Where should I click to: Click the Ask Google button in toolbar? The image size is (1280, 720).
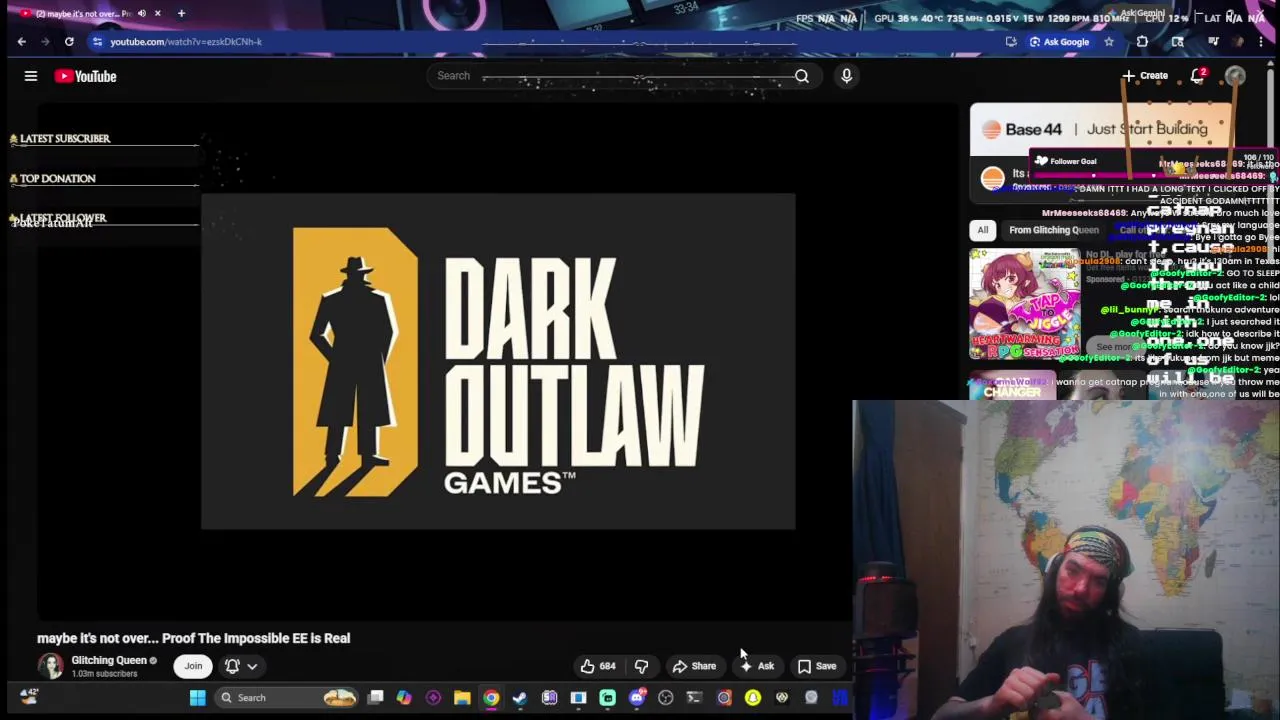coord(1059,41)
